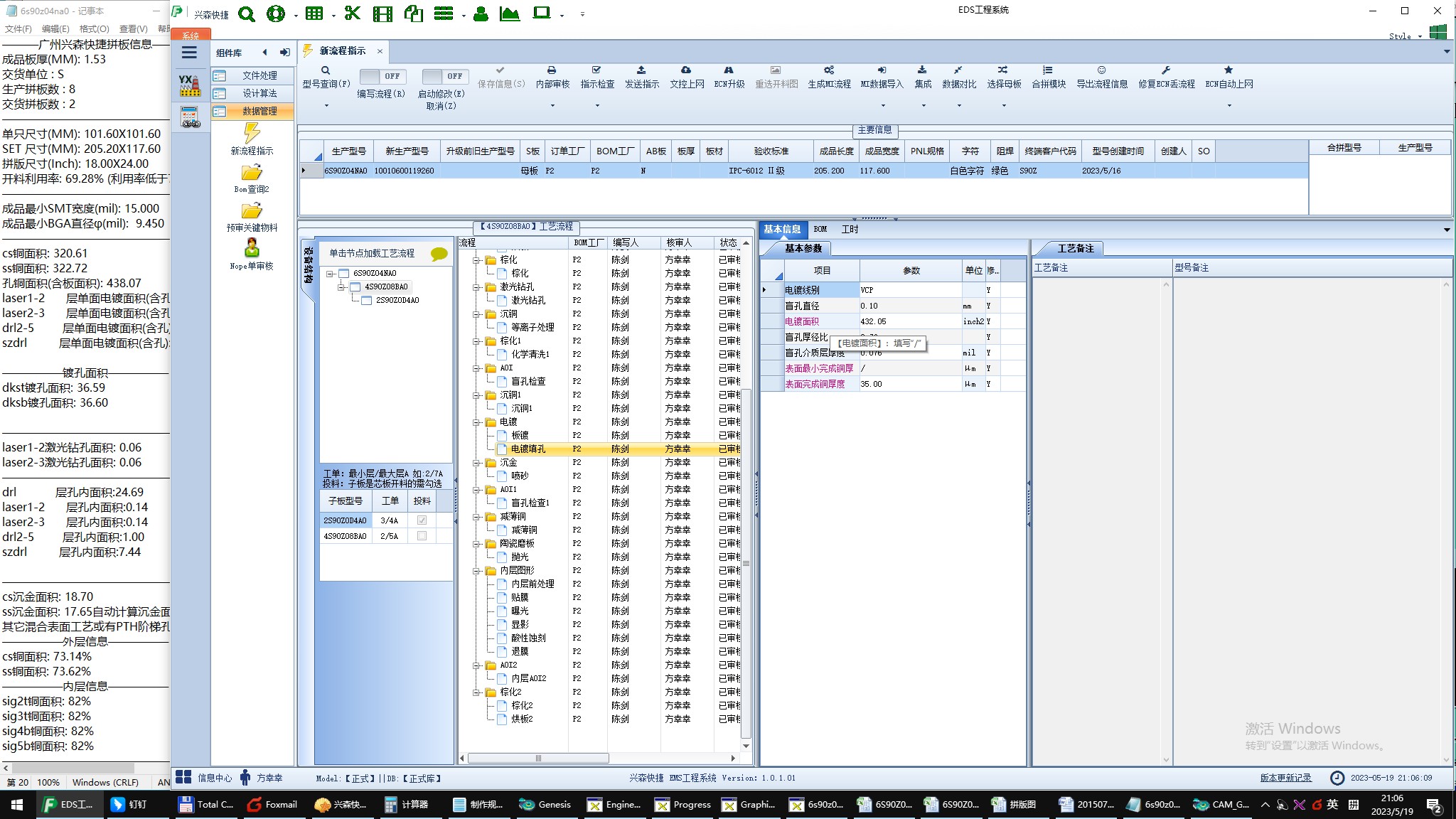The height and width of the screenshot is (819, 1456).
Task: Click the ECN自动上网 star icon
Action: pos(1228,70)
